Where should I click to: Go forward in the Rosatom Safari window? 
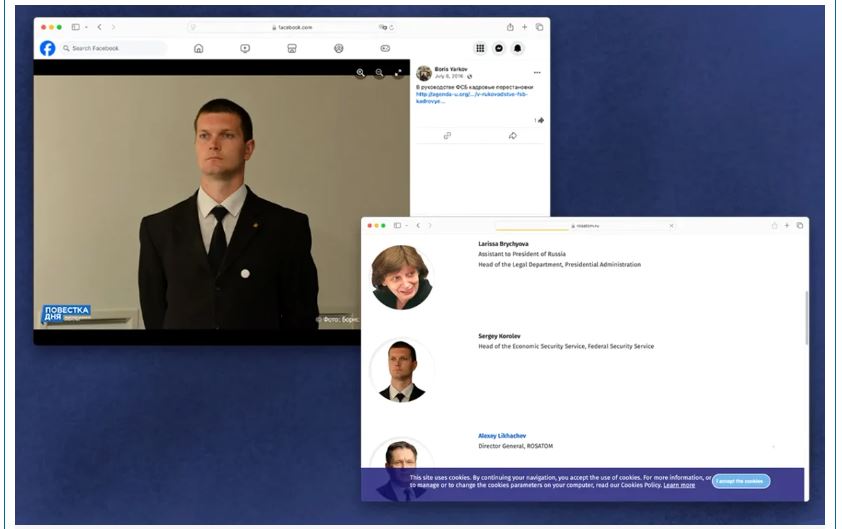click(430, 226)
